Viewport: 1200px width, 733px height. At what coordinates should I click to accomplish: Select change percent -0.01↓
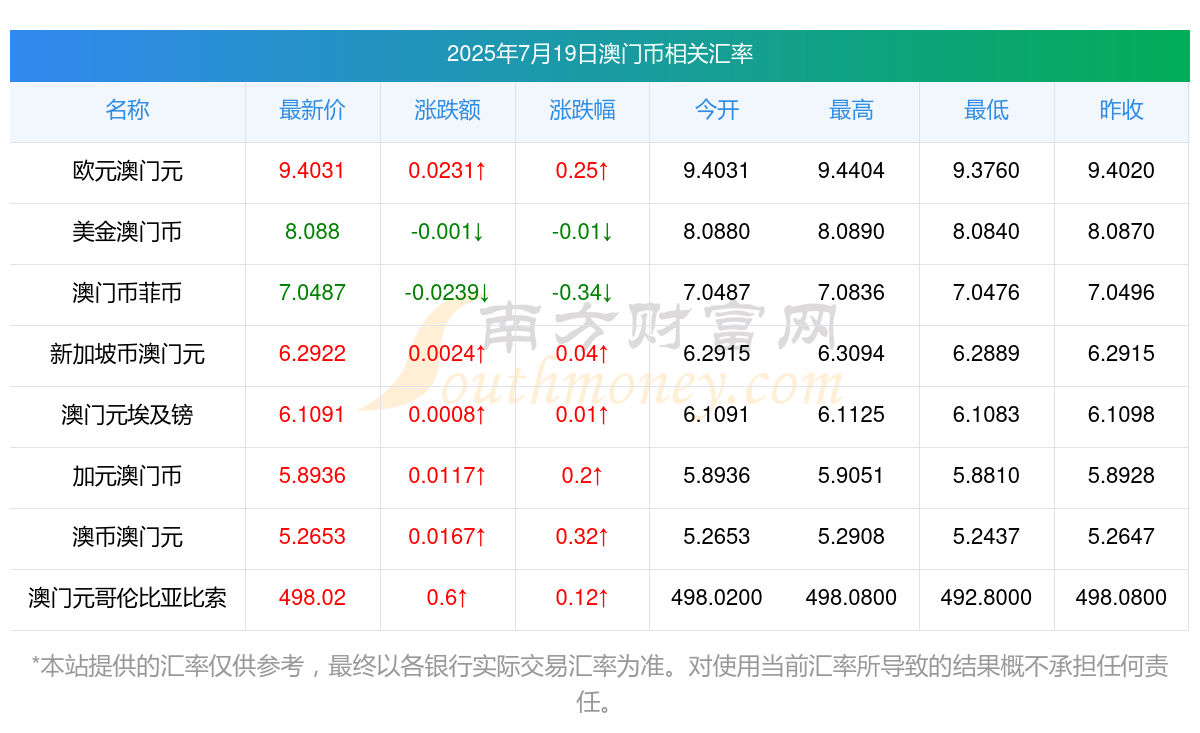pyautogui.click(x=583, y=232)
